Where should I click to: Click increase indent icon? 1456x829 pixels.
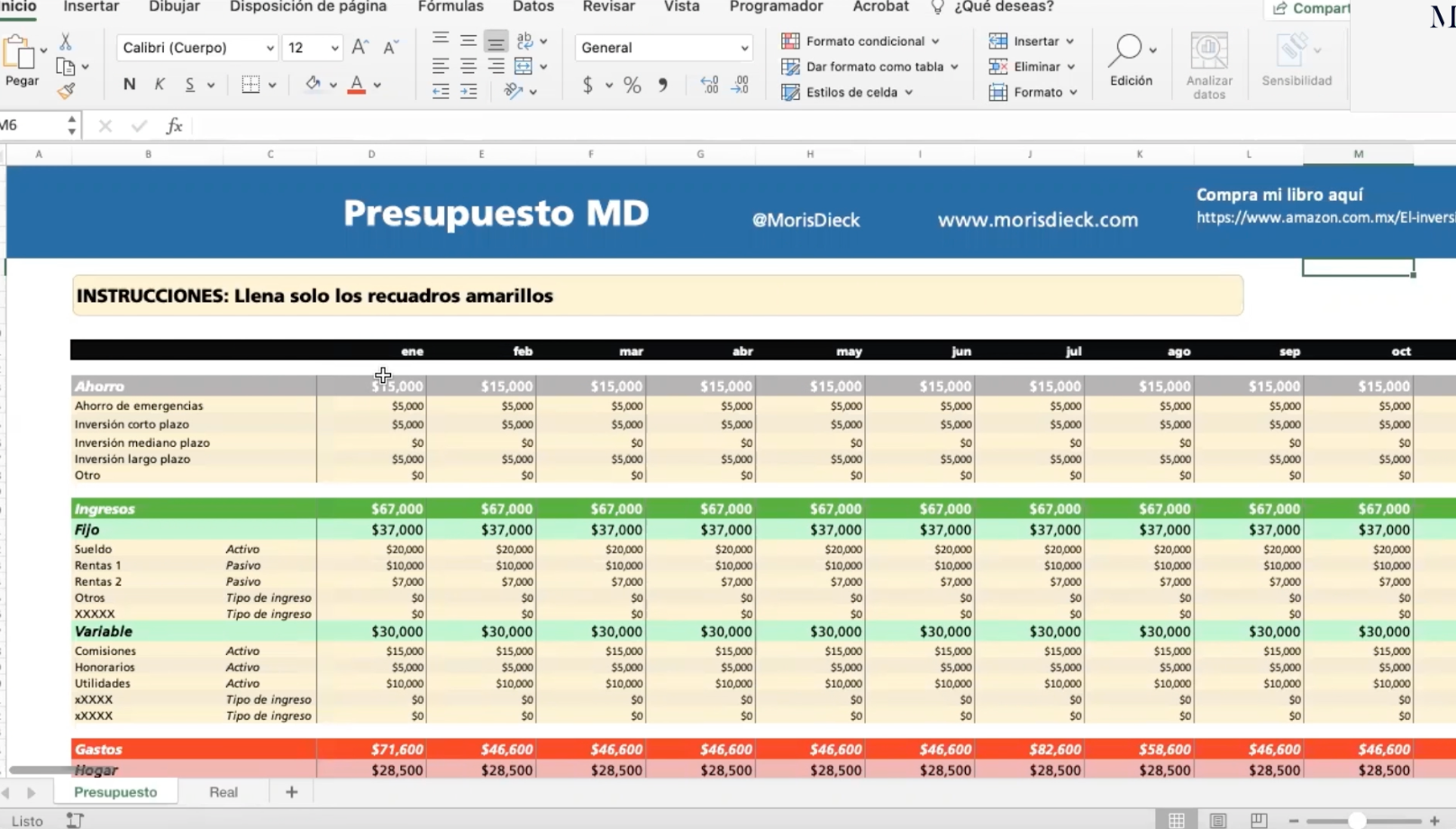[x=469, y=91]
